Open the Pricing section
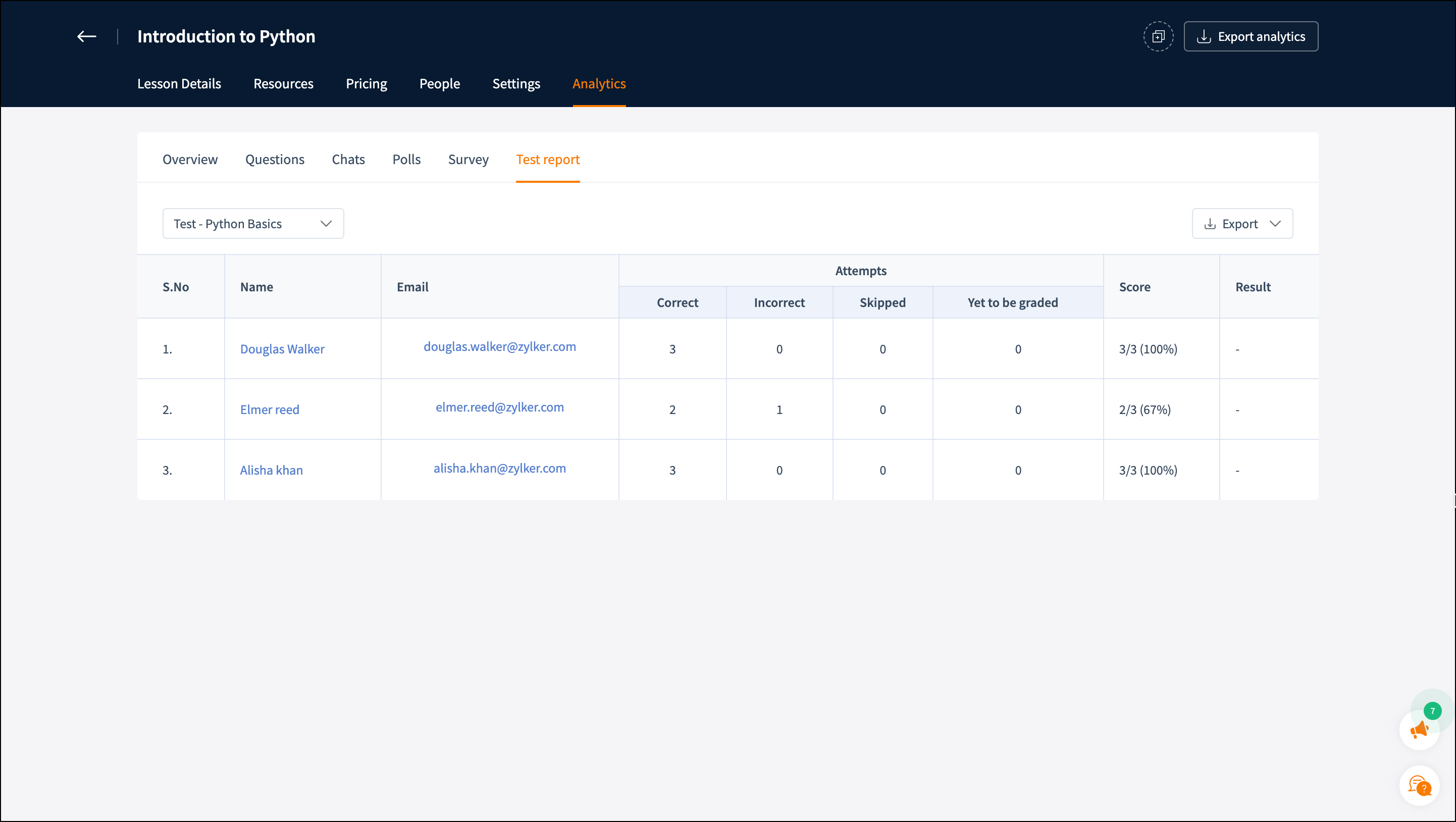Image resolution: width=1456 pixels, height=822 pixels. click(366, 84)
